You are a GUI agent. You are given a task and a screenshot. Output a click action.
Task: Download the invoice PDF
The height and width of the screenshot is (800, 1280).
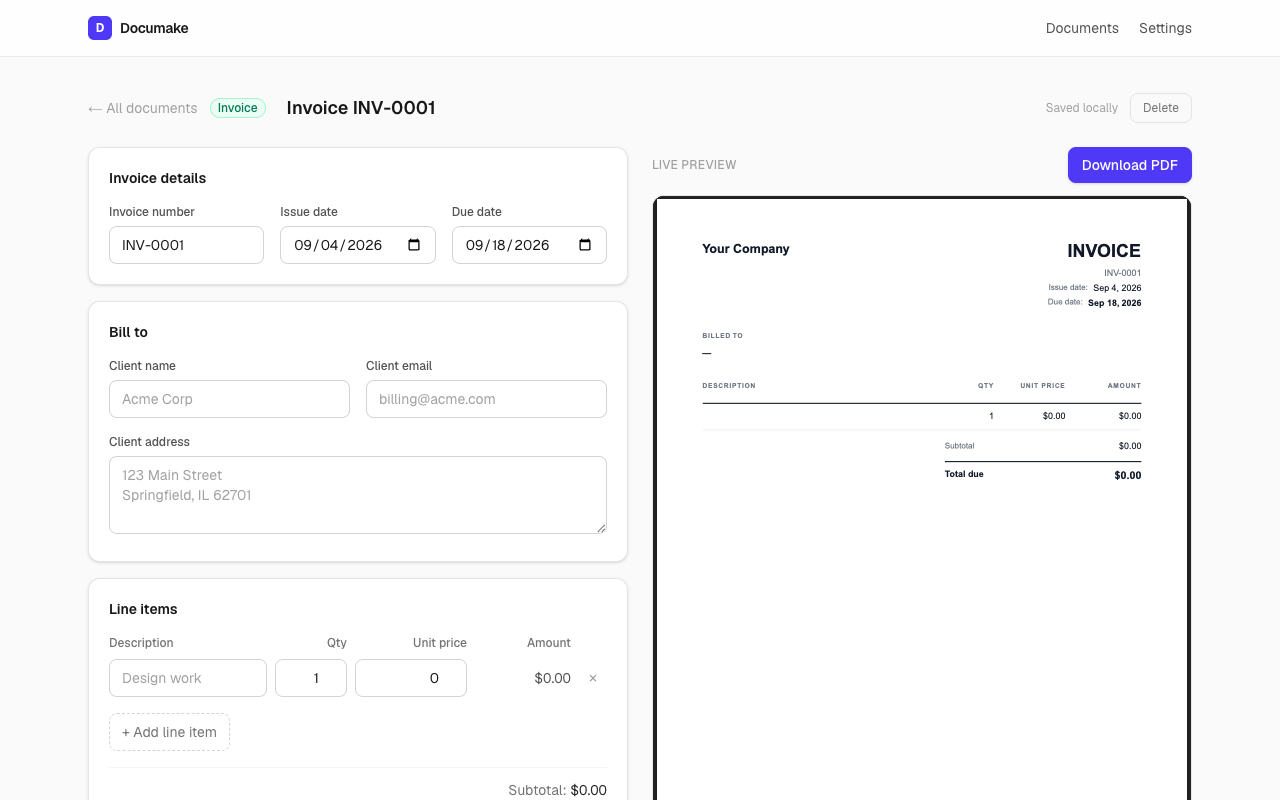(x=1130, y=165)
